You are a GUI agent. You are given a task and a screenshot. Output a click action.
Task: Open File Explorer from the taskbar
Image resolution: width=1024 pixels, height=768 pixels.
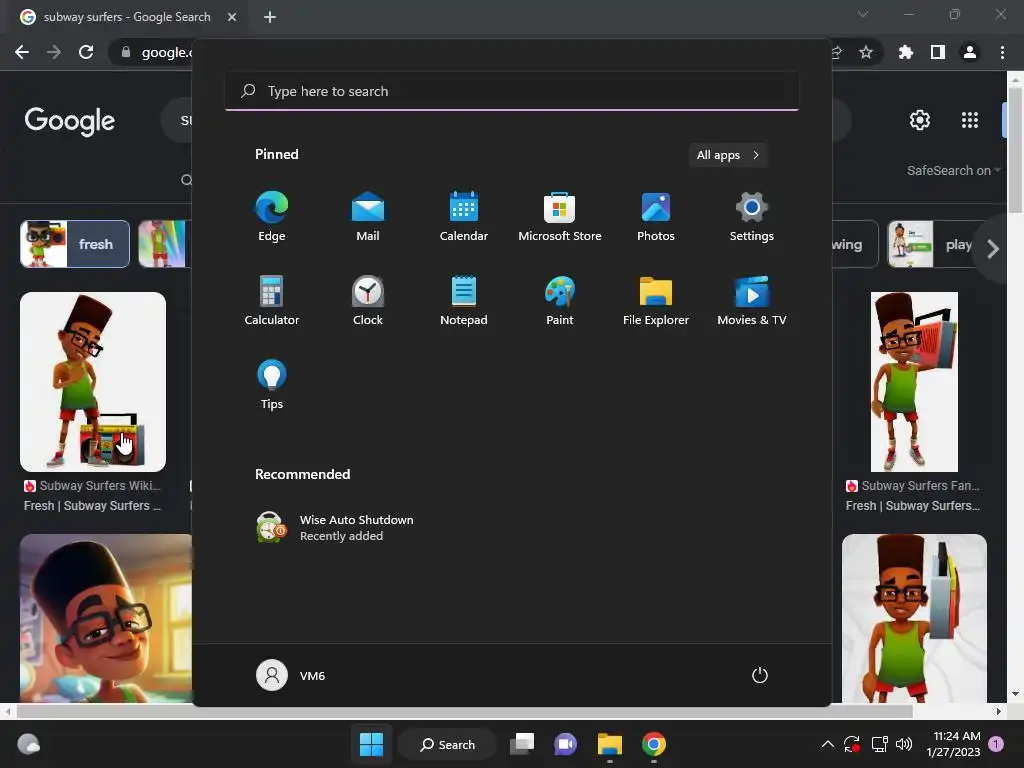[609, 744]
